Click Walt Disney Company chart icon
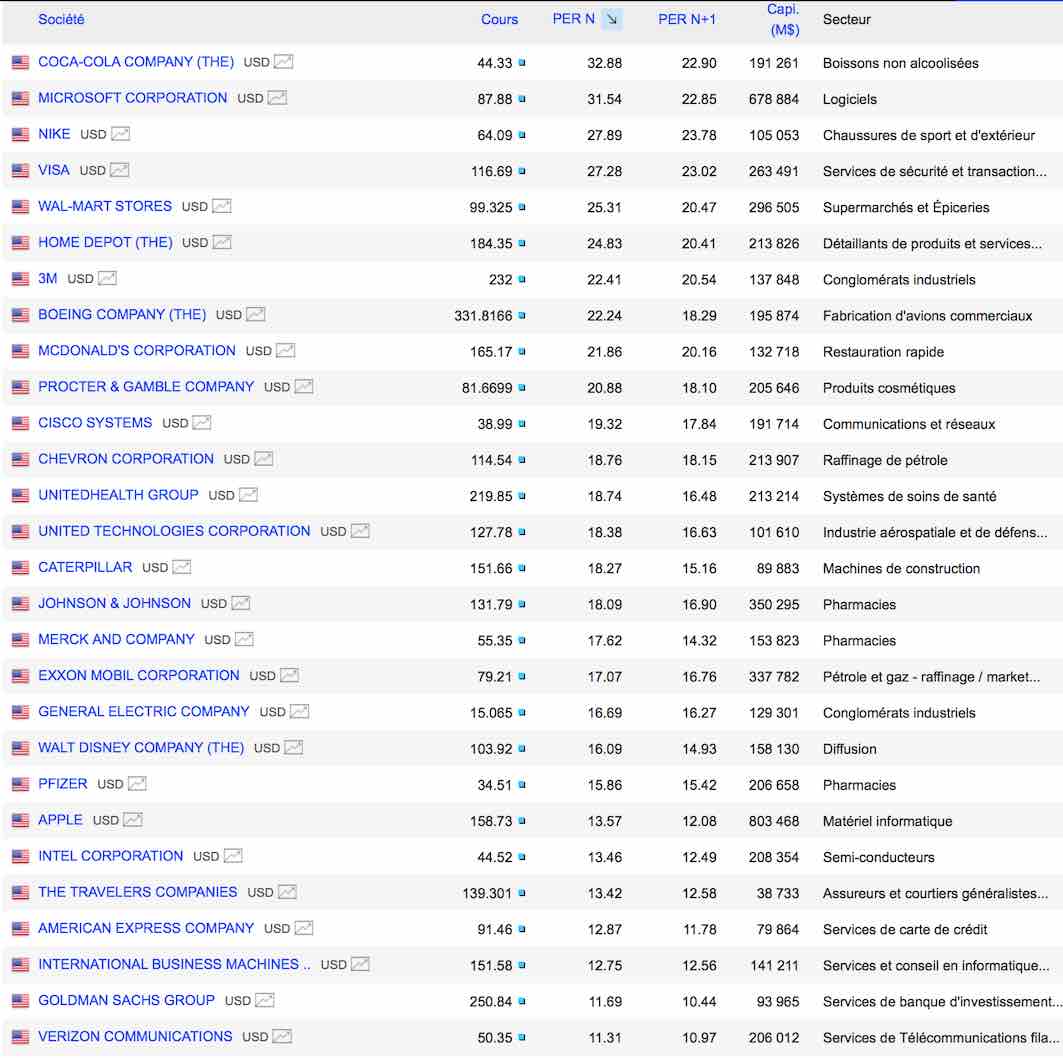The width and height of the screenshot is (1063, 1058). [294, 747]
